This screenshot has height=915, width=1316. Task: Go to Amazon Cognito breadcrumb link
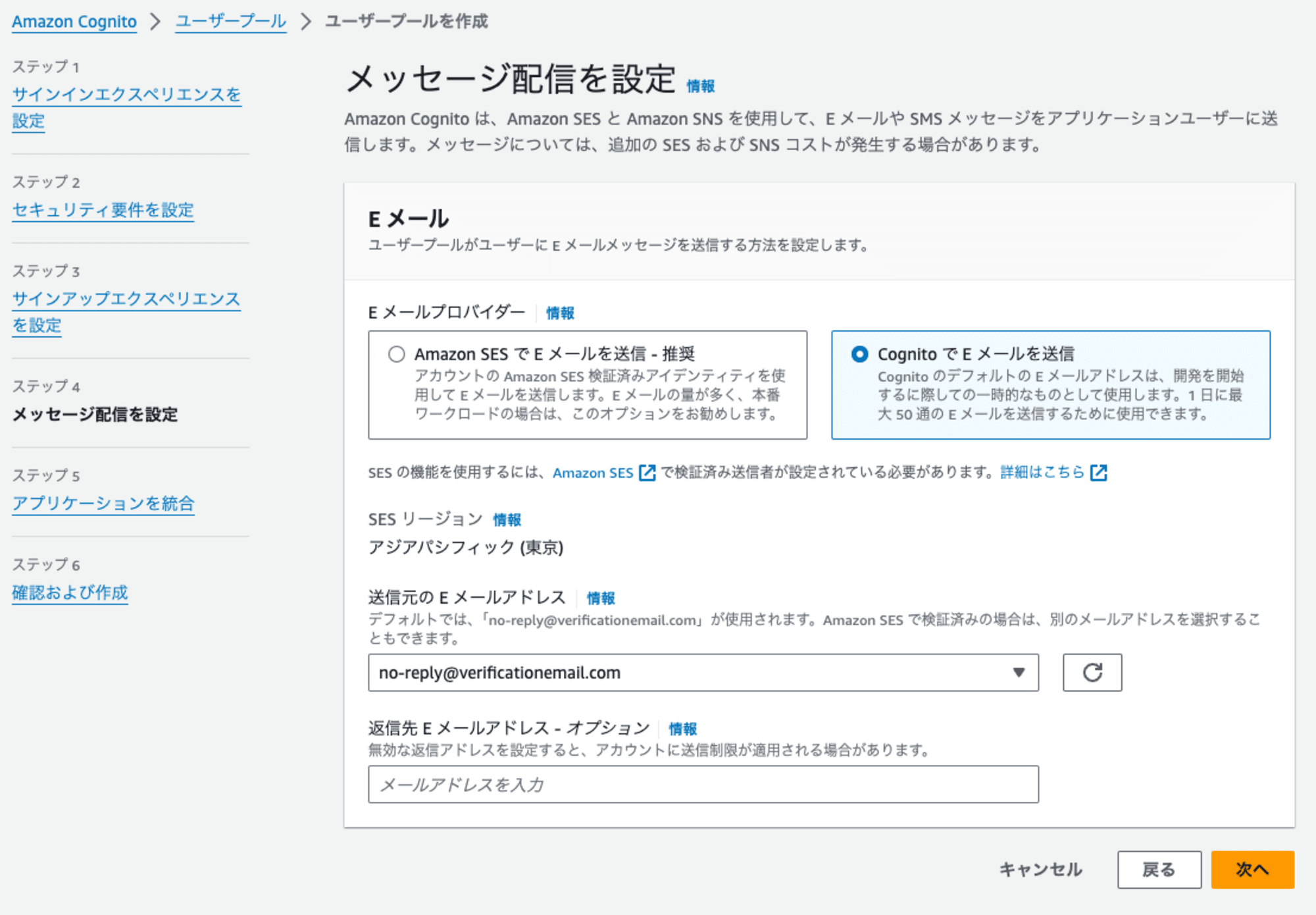click(74, 22)
